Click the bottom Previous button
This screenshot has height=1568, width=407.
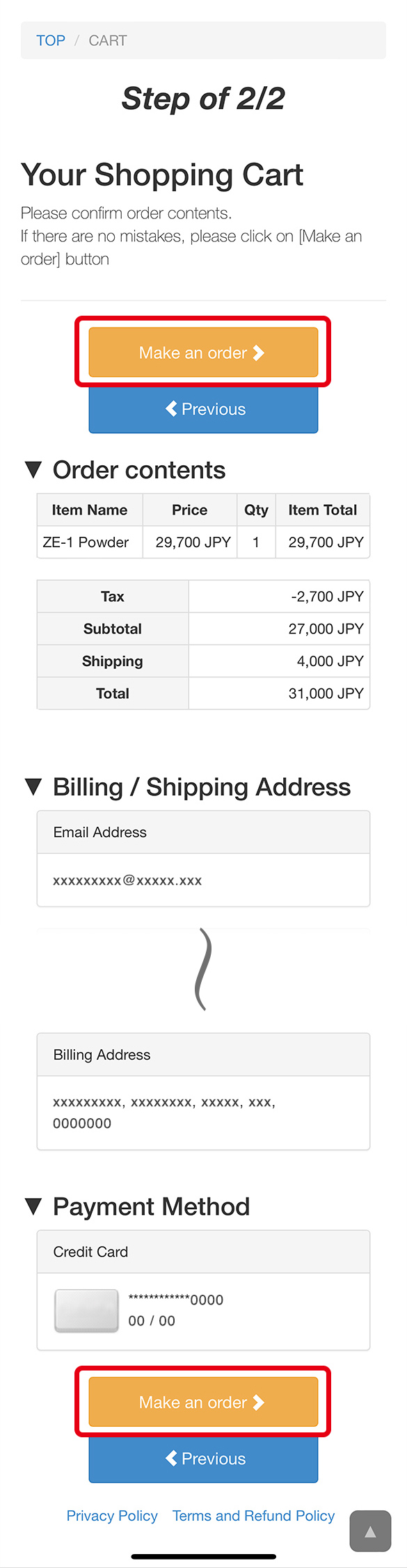pos(203,1459)
